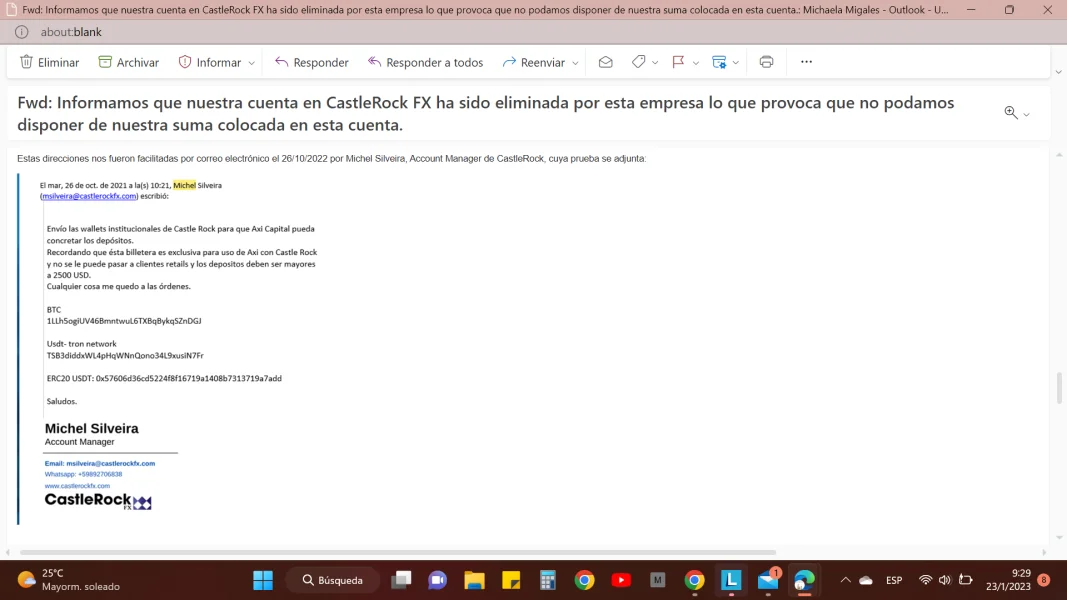The width and height of the screenshot is (1067, 600).
Task: Click the signature Email msilveira@castlerockfx.com link
Action: [x=100, y=463]
